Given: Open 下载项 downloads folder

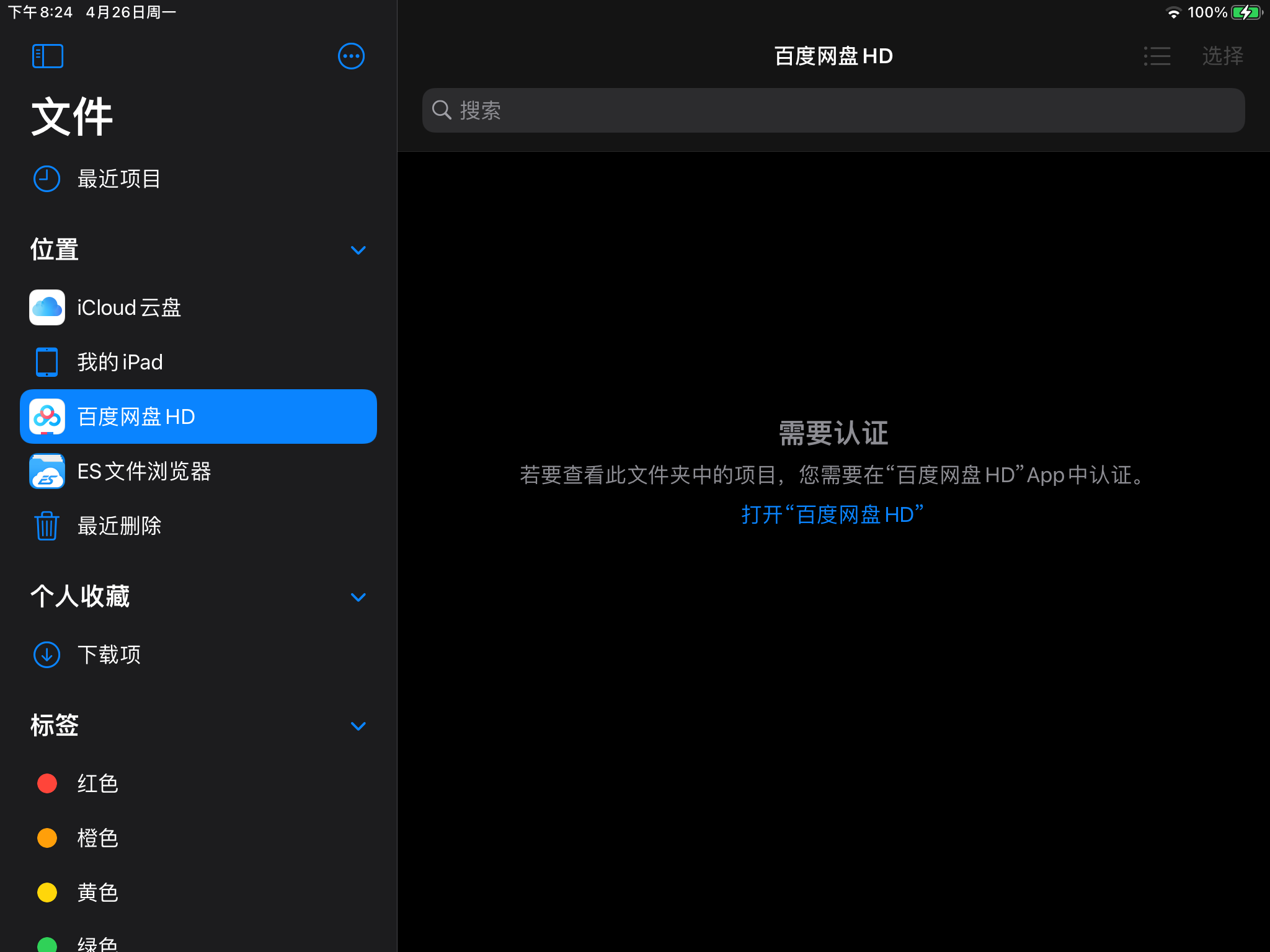Looking at the screenshot, I should pos(109,654).
